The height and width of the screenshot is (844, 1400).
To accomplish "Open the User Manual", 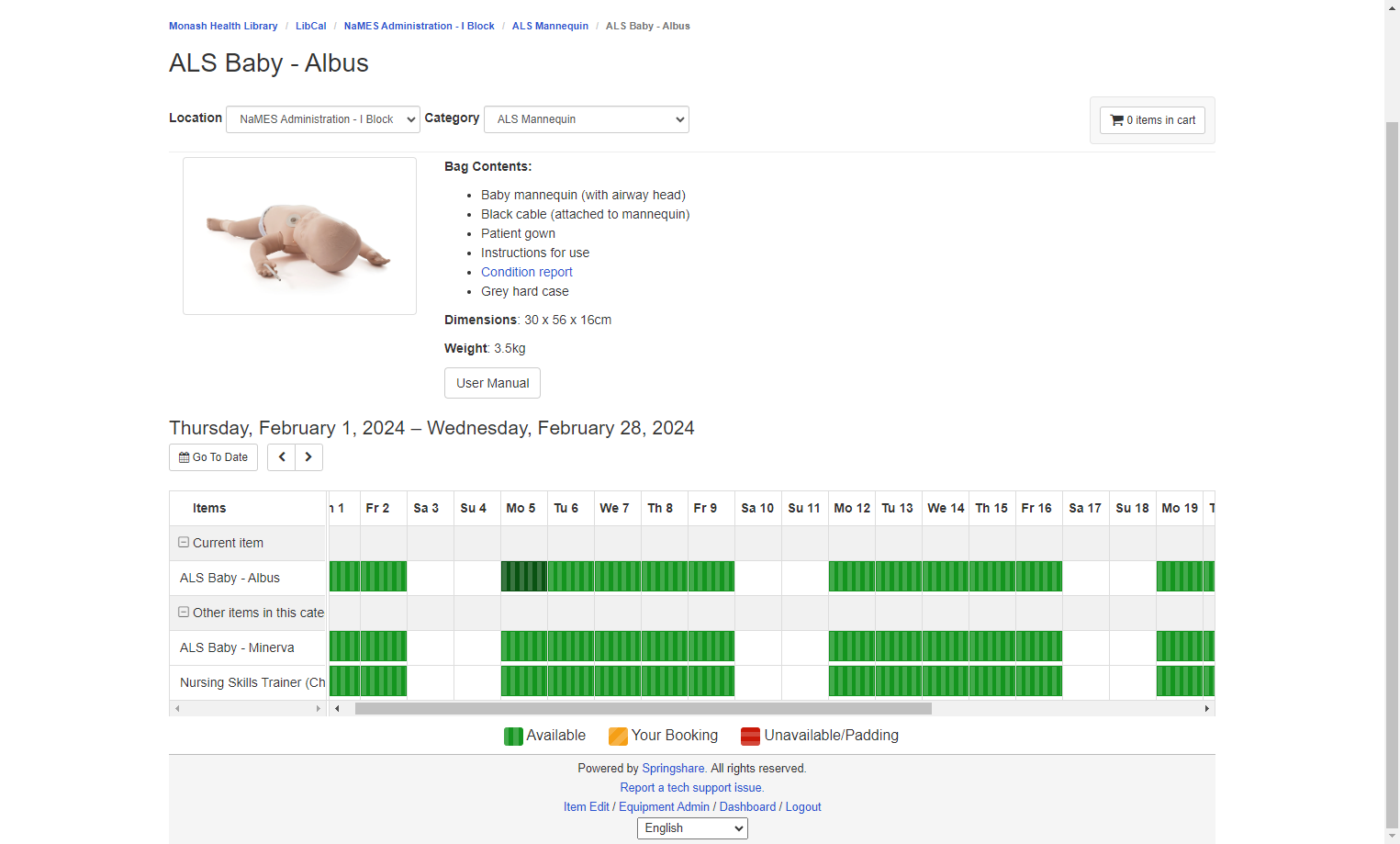I will click(x=492, y=383).
